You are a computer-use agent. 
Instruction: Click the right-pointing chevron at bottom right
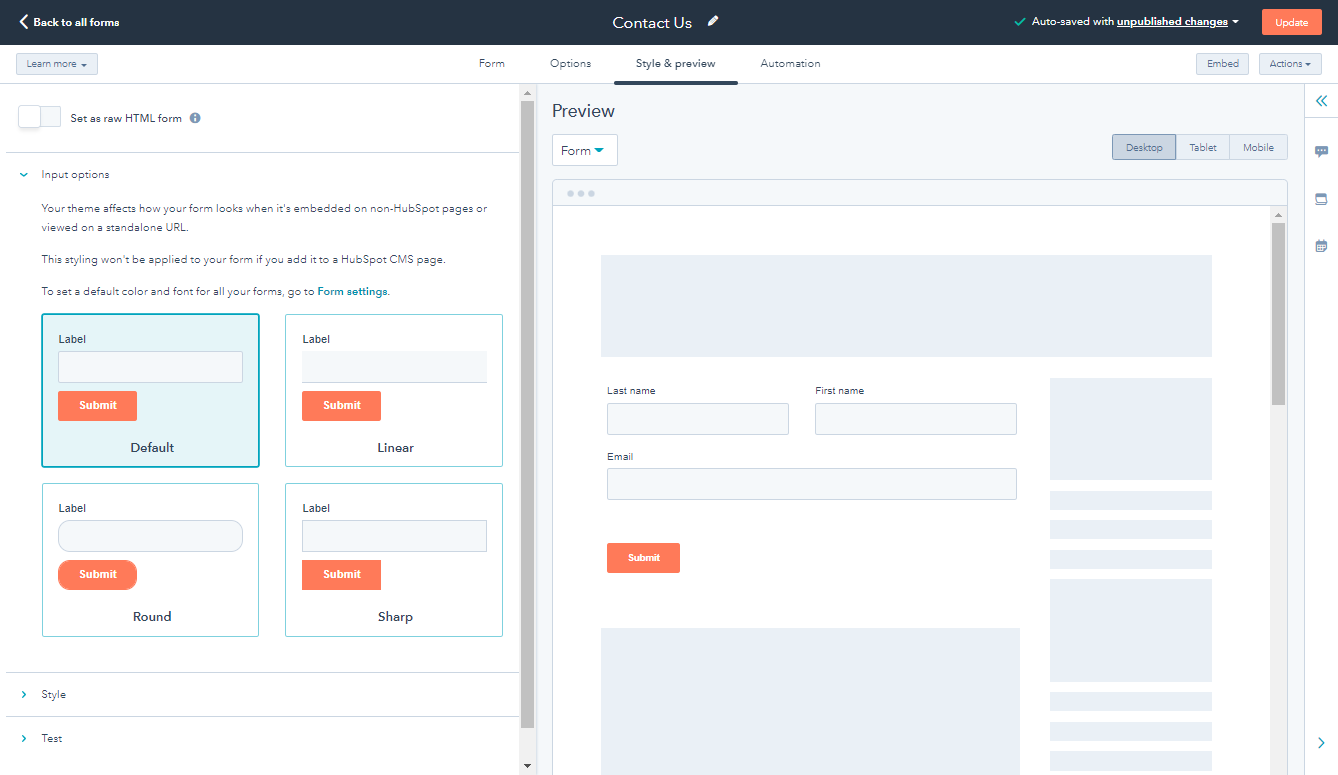pos(1321,743)
